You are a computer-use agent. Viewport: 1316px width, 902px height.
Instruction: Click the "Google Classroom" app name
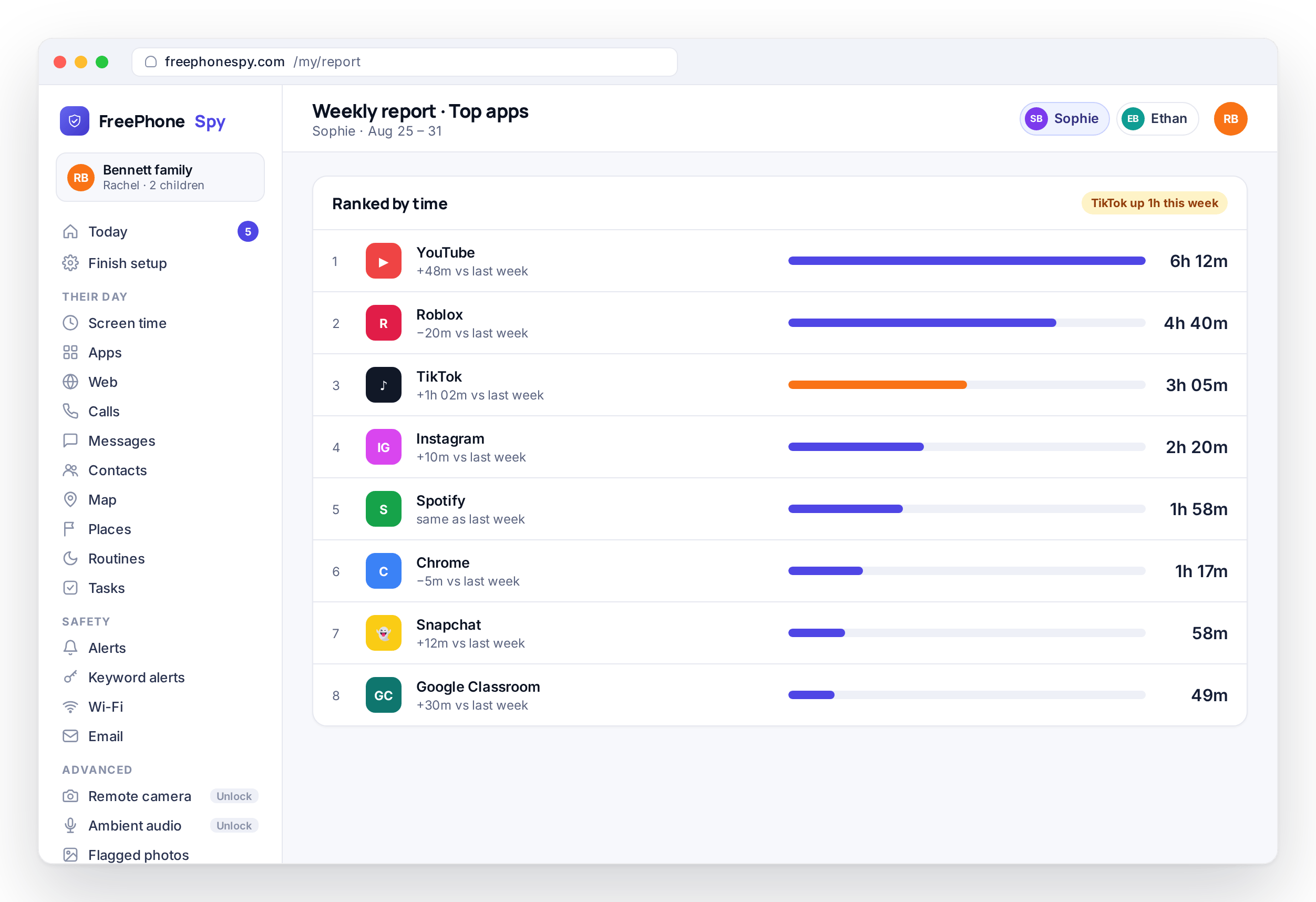478,687
